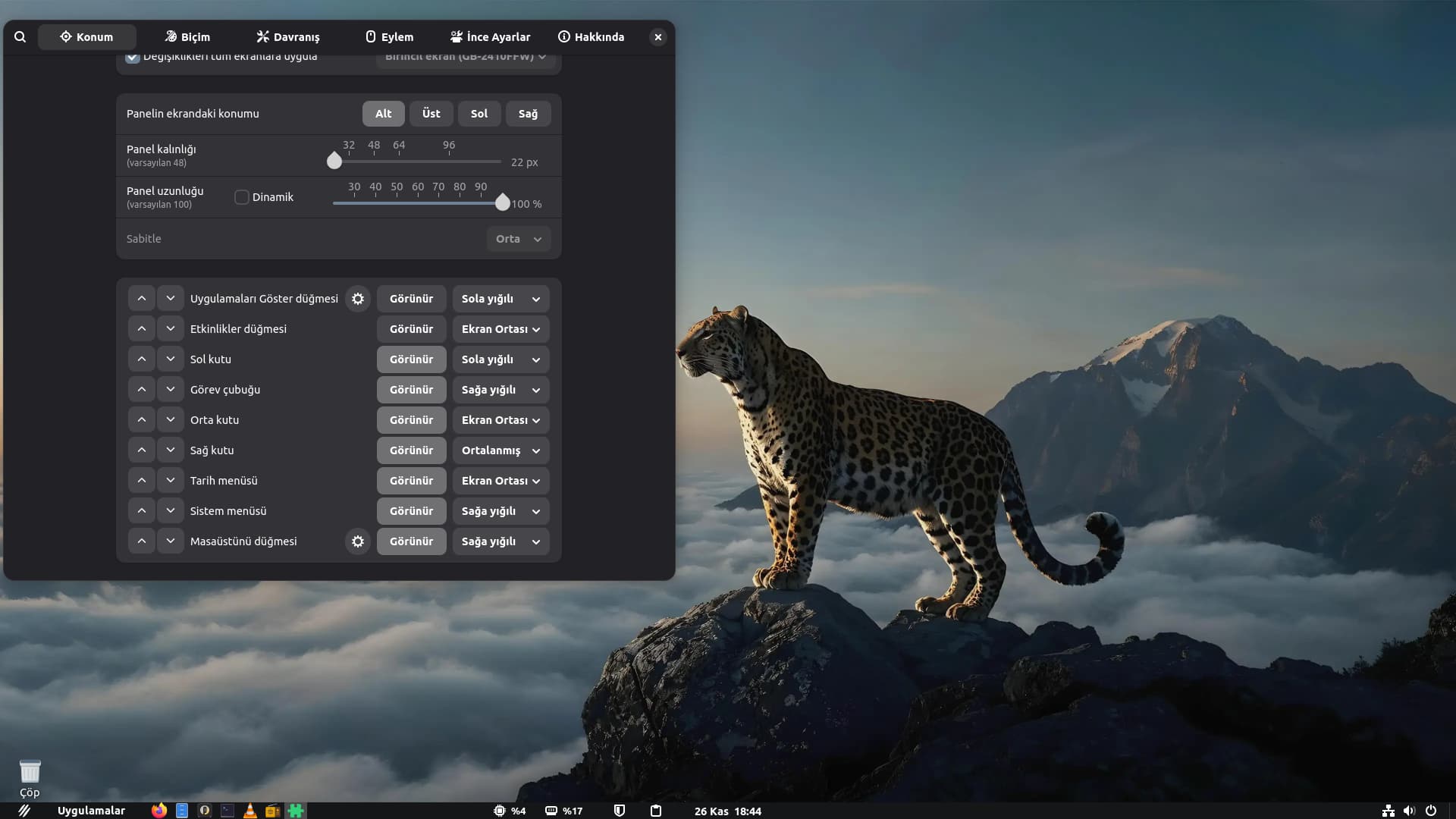Open settings gear for Uygulamaları Göster düğmesi
1456x819 pixels.
coord(358,299)
